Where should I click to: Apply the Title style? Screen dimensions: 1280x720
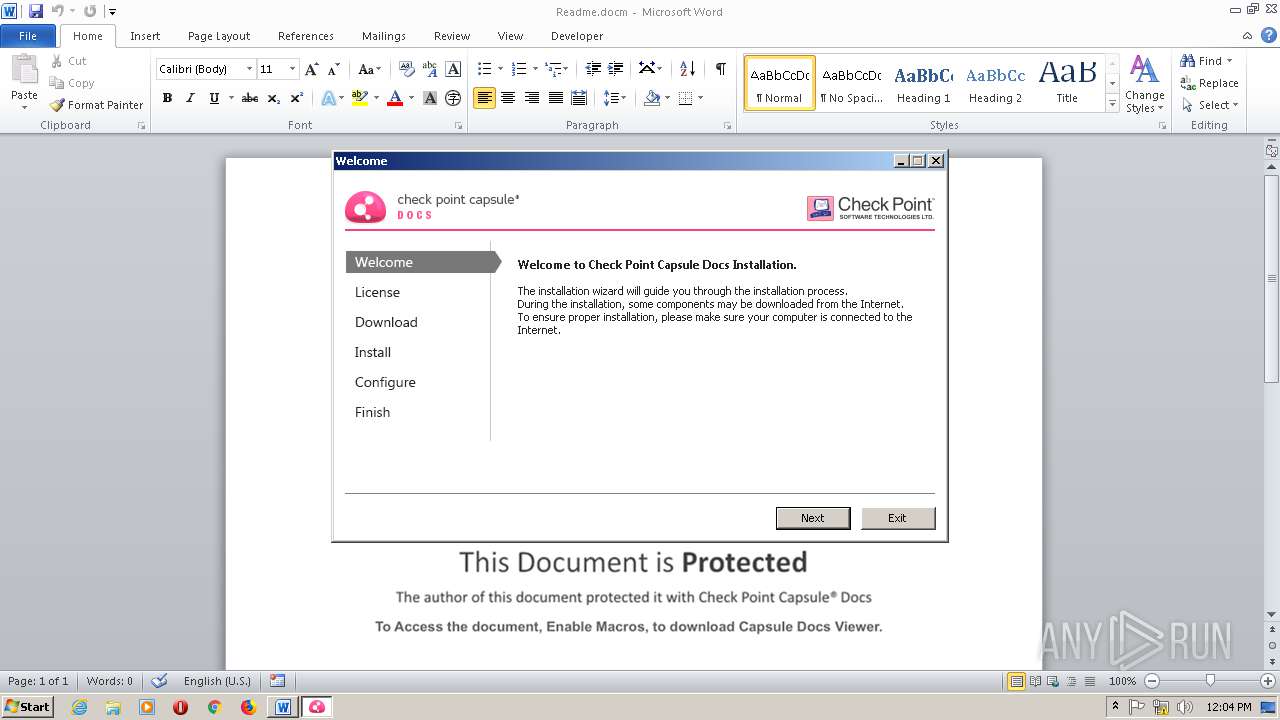click(1067, 83)
